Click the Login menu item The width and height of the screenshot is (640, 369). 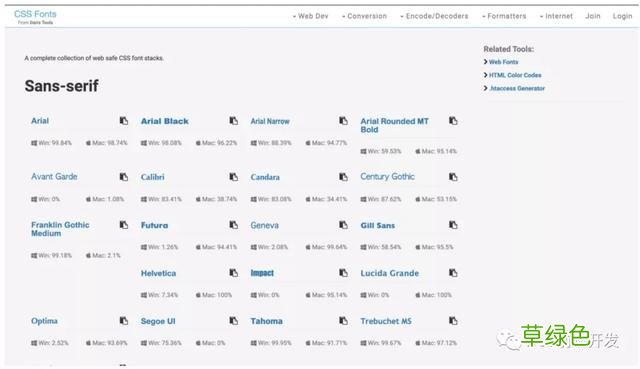point(622,16)
